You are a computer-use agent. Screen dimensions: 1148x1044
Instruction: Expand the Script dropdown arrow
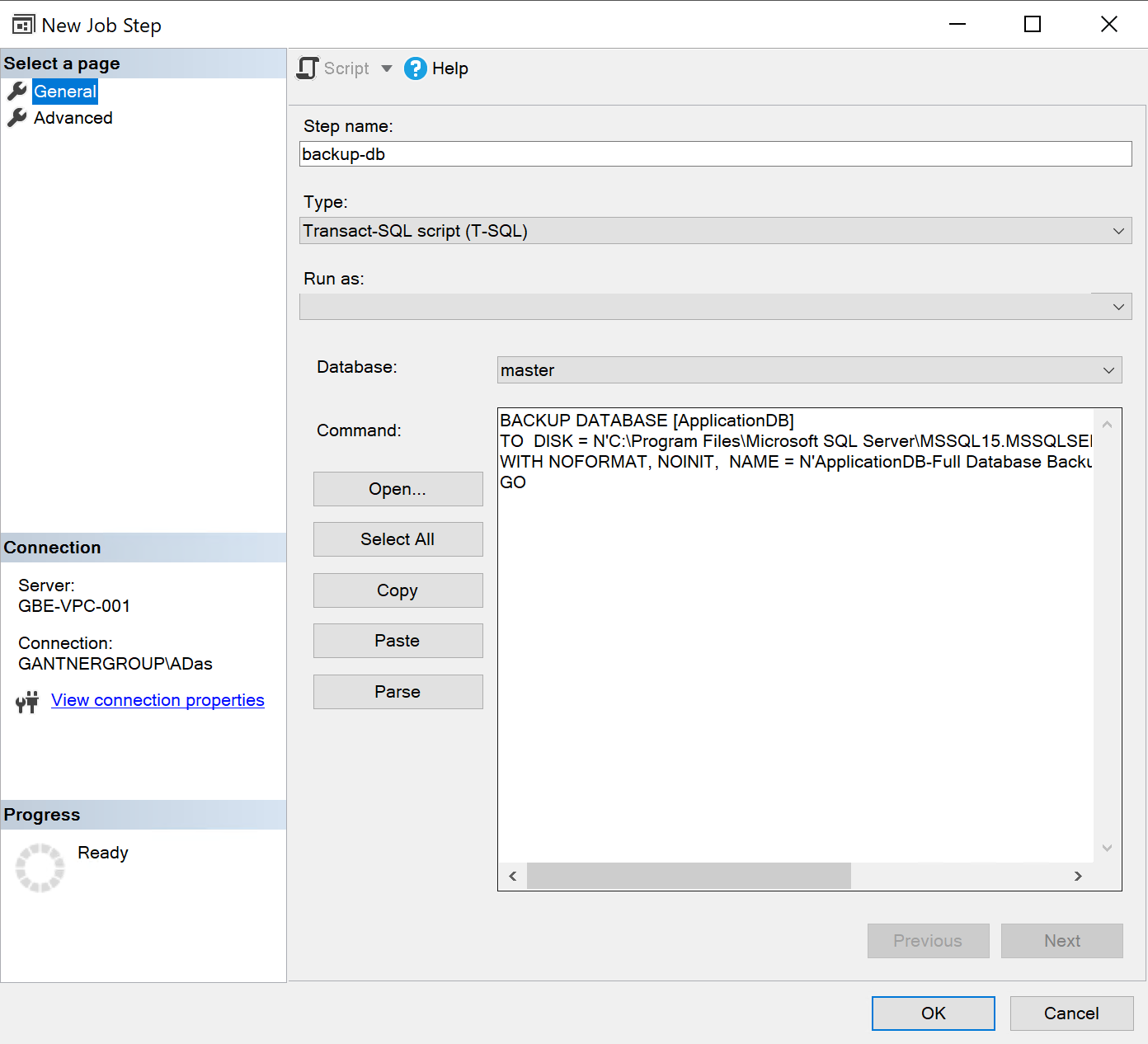pyautogui.click(x=387, y=68)
